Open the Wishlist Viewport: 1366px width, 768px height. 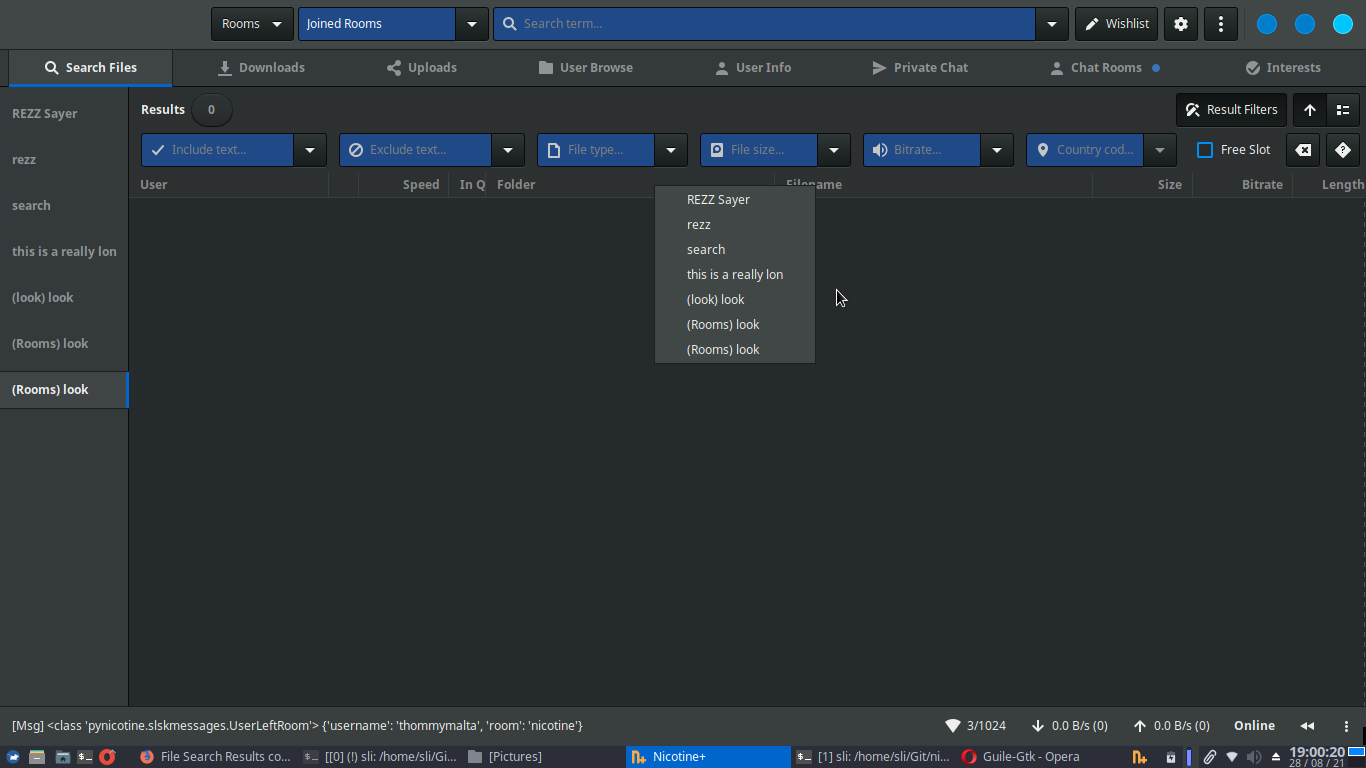coord(1116,23)
